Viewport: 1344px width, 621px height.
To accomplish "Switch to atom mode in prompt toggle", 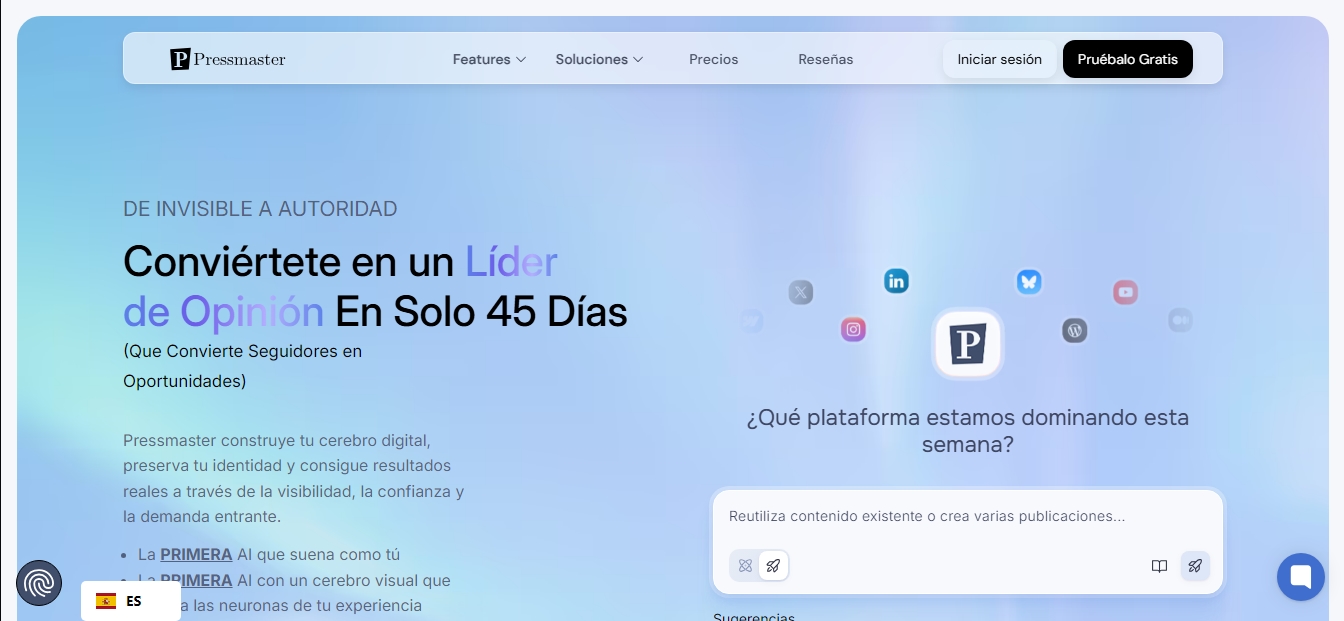I will click(x=745, y=566).
